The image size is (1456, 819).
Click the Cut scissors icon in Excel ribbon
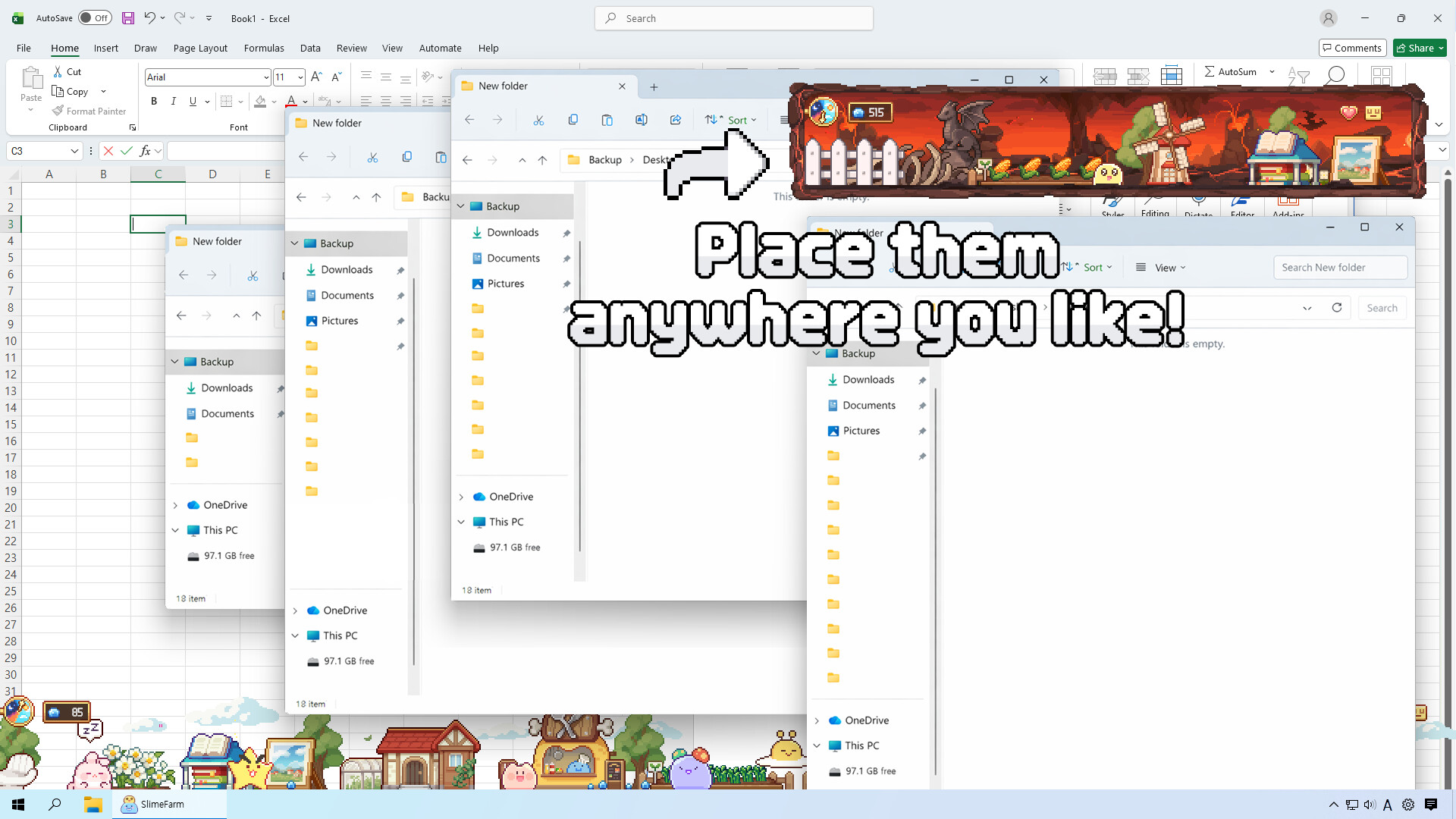click(x=58, y=71)
